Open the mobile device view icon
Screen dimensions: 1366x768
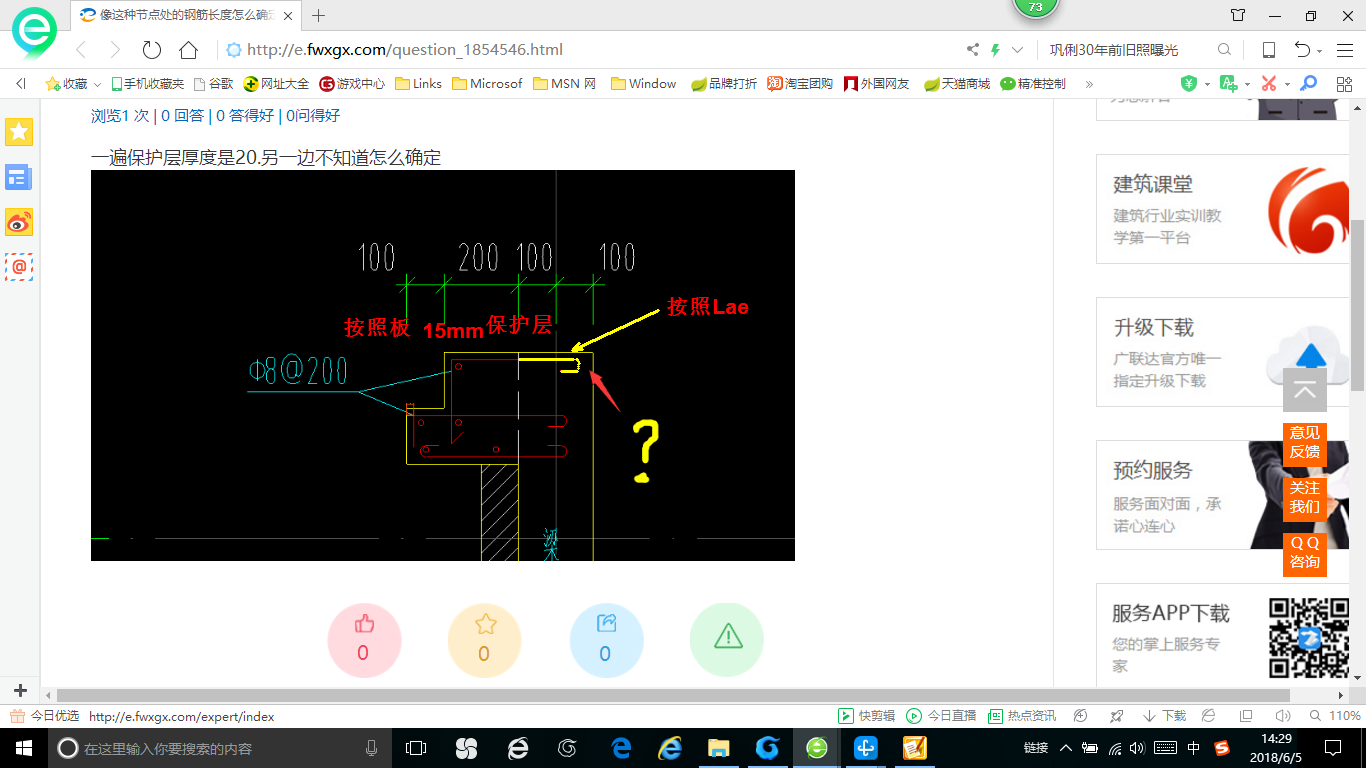pyautogui.click(x=1268, y=50)
